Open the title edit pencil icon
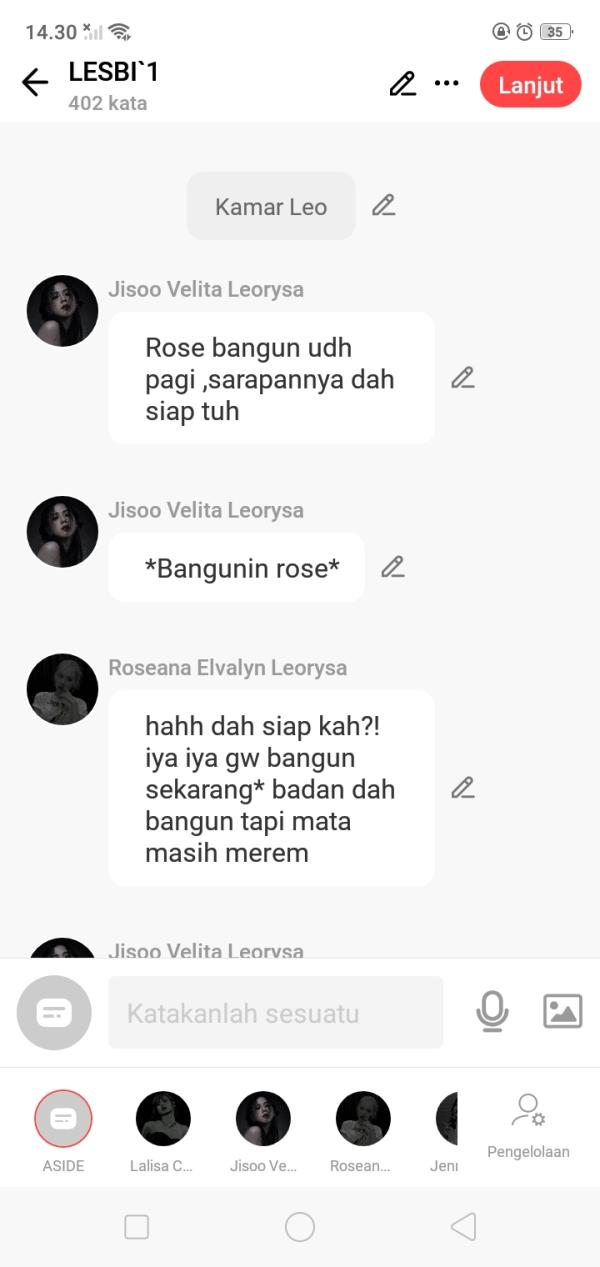This screenshot has height=1267, width=600. click(402, 84)
